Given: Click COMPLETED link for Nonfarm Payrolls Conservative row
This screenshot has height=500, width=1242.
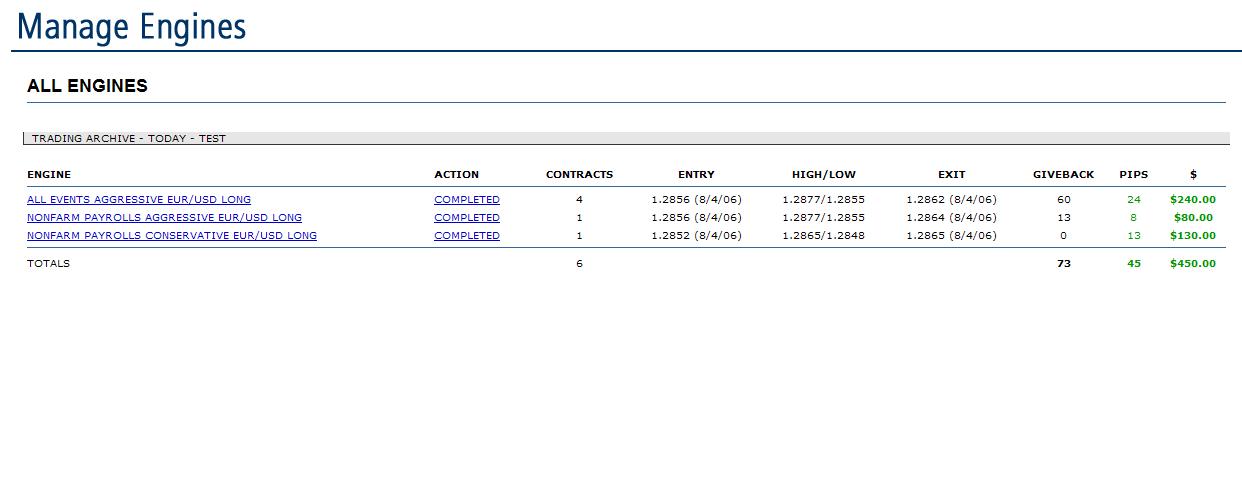Looking at the screenshot, I should (x=467, y=236).
